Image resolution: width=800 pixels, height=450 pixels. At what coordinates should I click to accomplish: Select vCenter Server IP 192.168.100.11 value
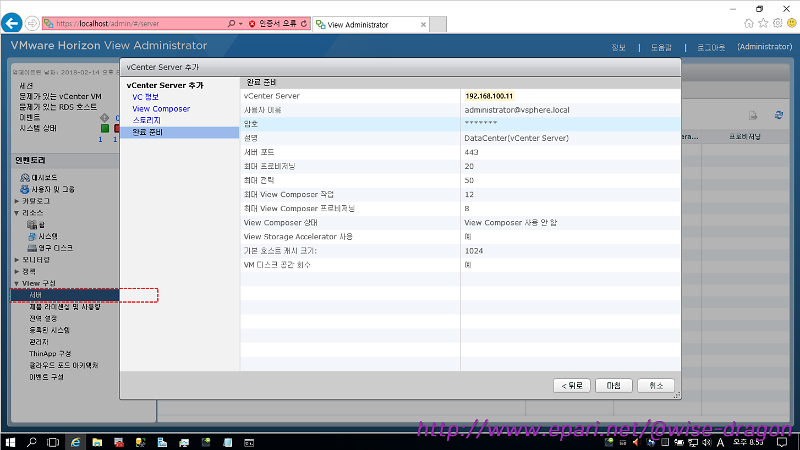pos(489,96)
